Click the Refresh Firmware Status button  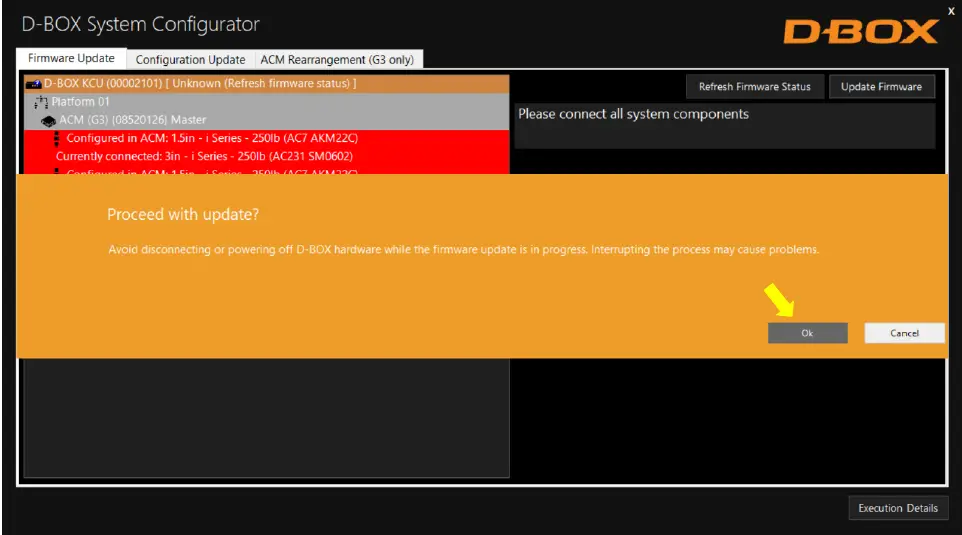point(755,87)
